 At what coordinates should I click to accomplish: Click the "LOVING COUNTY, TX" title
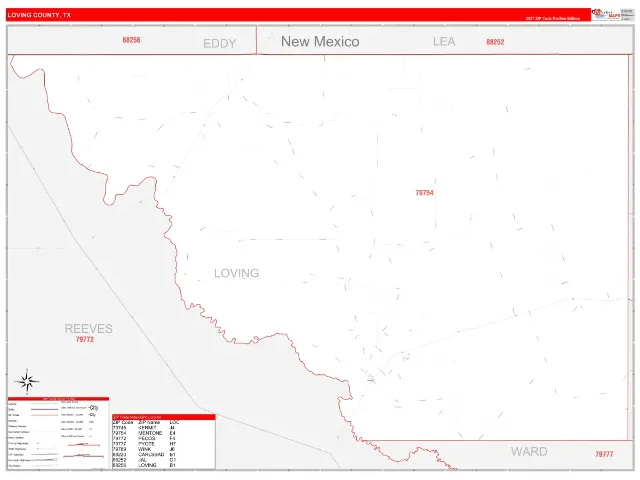(39, 15)
